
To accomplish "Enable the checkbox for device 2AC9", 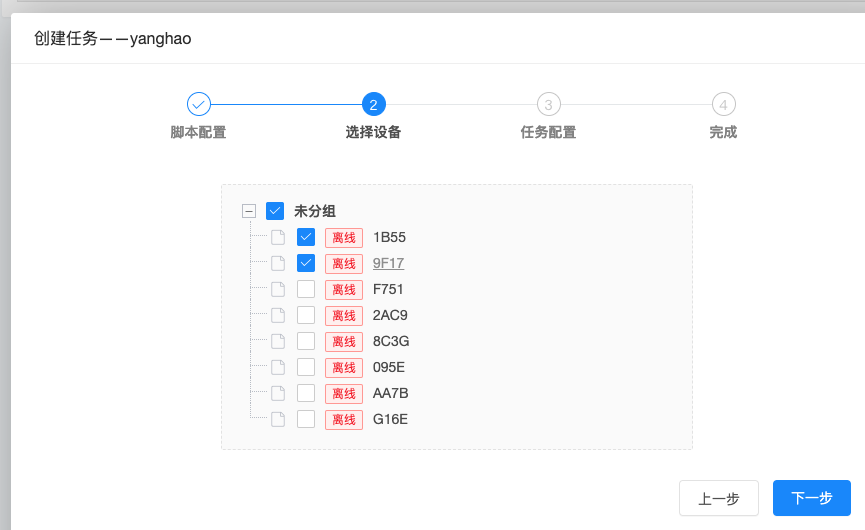I will pos(306,315).
